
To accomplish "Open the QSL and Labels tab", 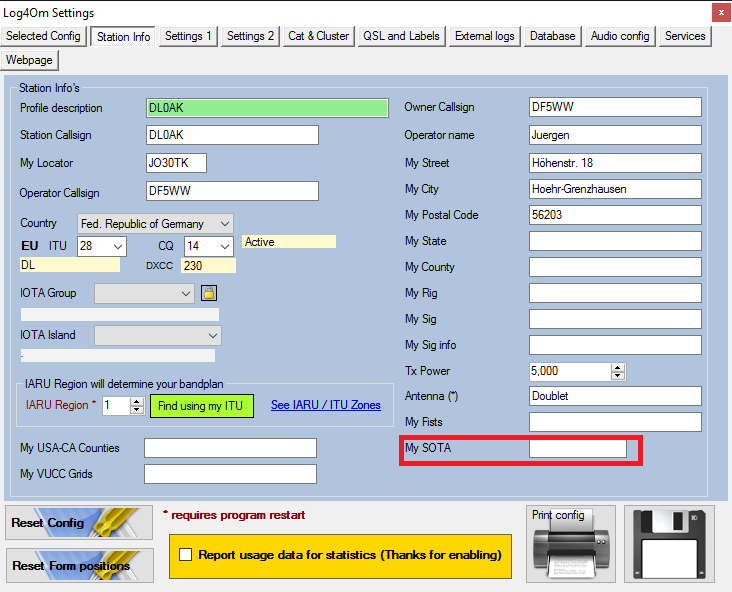I will (401, 36).
